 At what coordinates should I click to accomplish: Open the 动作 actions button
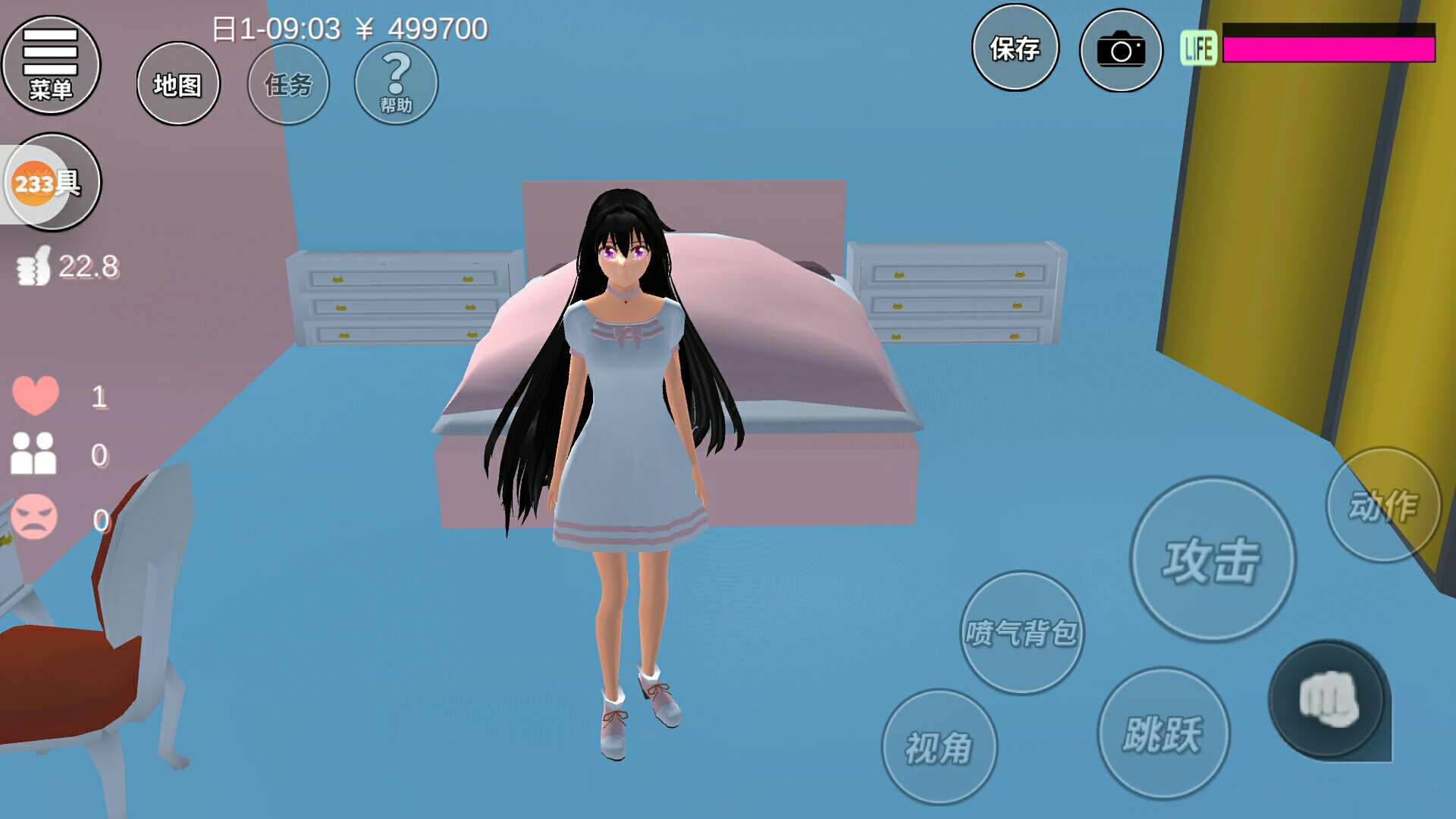tap(1383, 505)
